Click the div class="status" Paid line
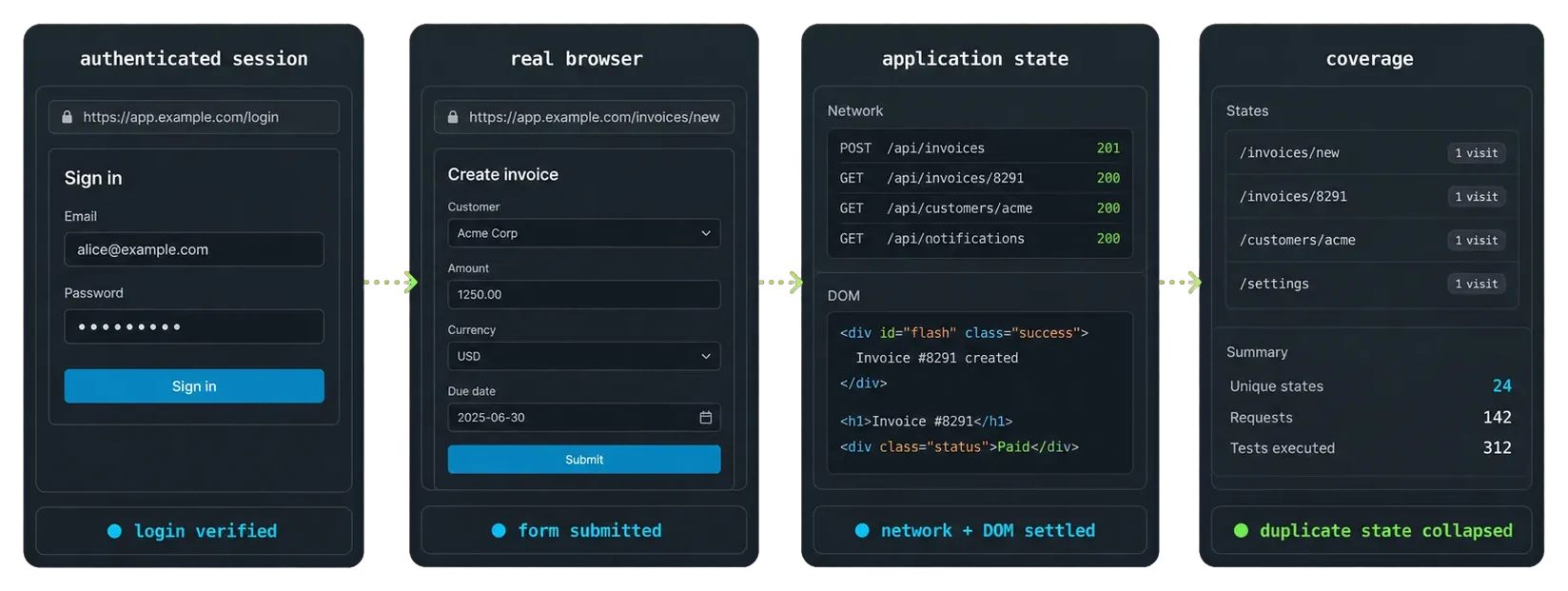This screenshot has width=1568, height=591. point(959,447)
